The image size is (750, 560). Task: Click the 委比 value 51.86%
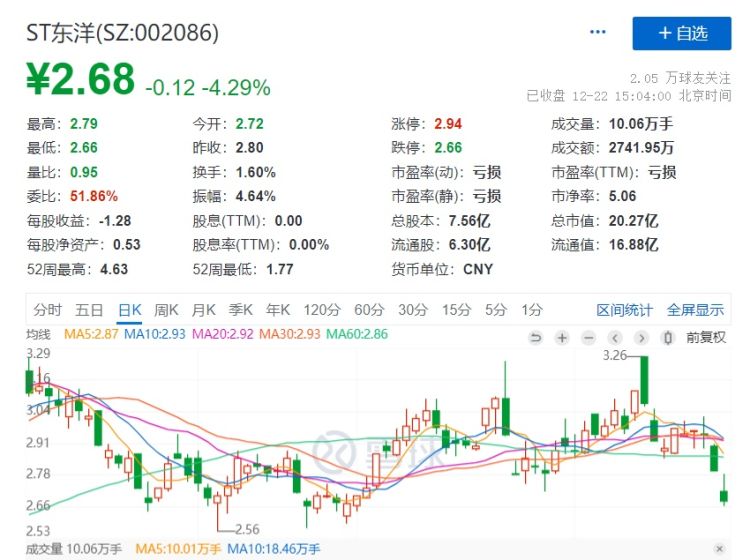[x=94, y=196]
